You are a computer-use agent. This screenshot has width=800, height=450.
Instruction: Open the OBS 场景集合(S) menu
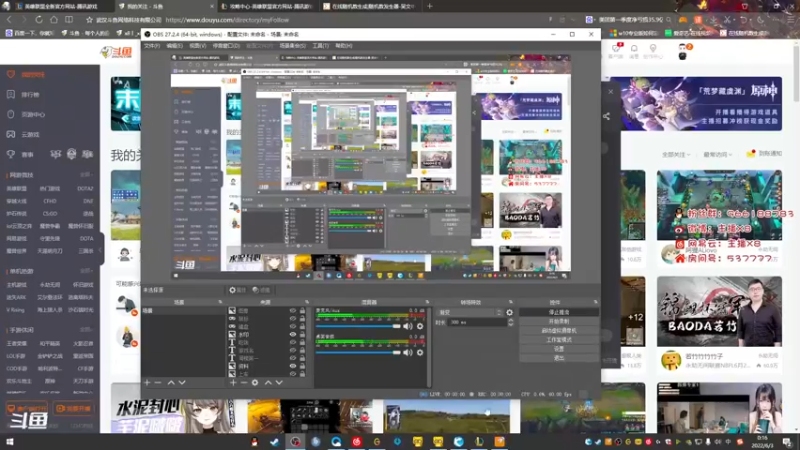coord(292,45)
